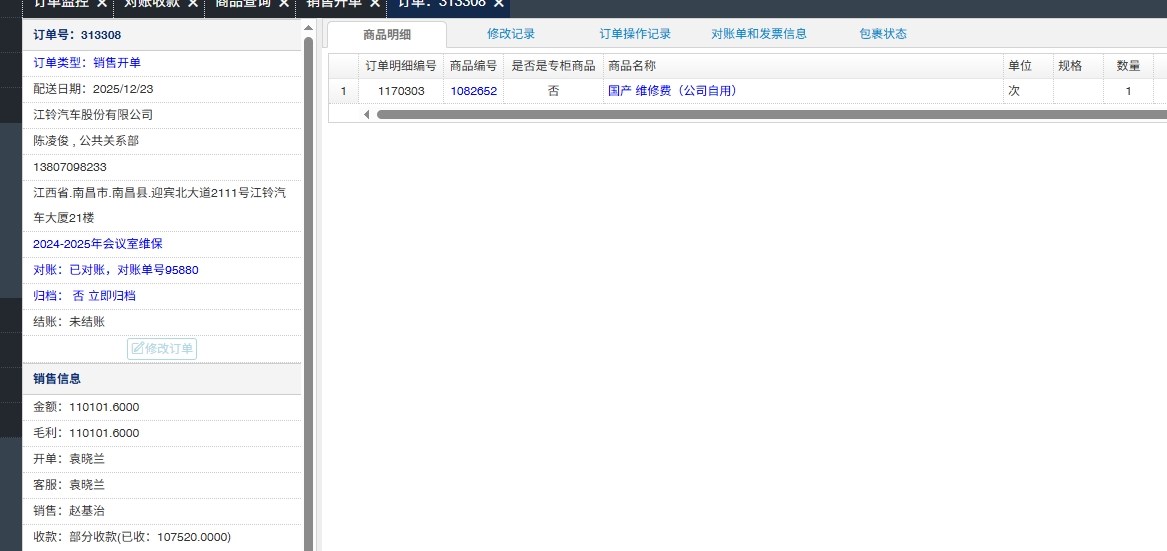The height and width of the screenshot is (551, 1167).
Task: Click the 修改订单 edit button
Action: click(x=162, y=348)
